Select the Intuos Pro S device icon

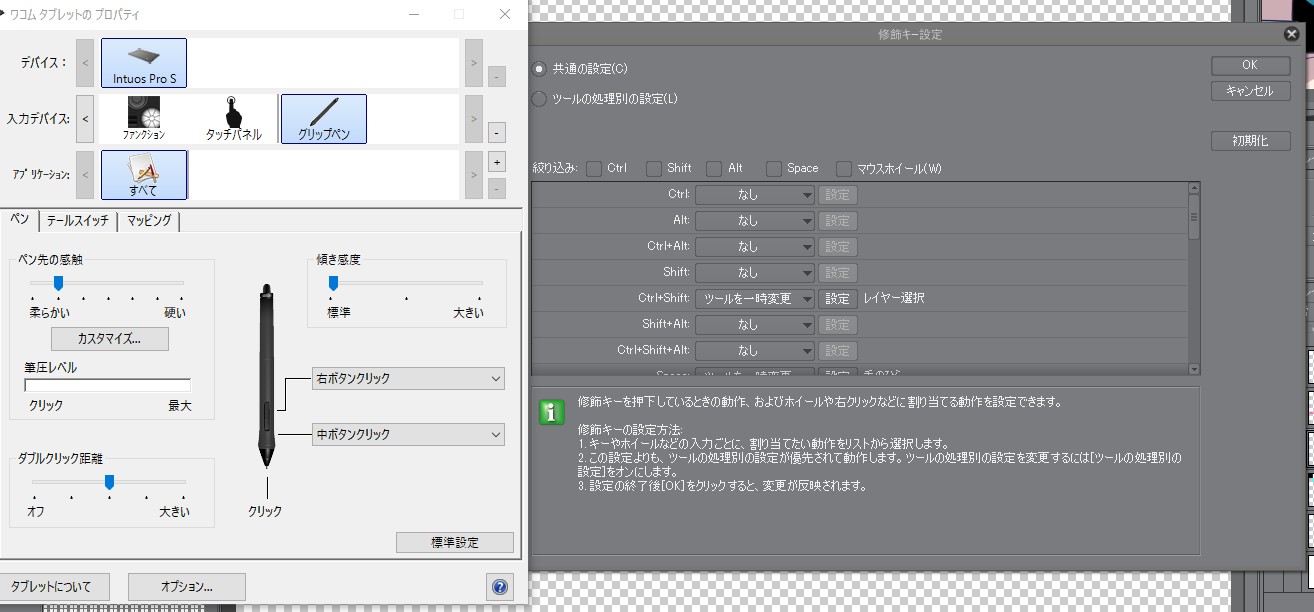click(x=143, y=62)
